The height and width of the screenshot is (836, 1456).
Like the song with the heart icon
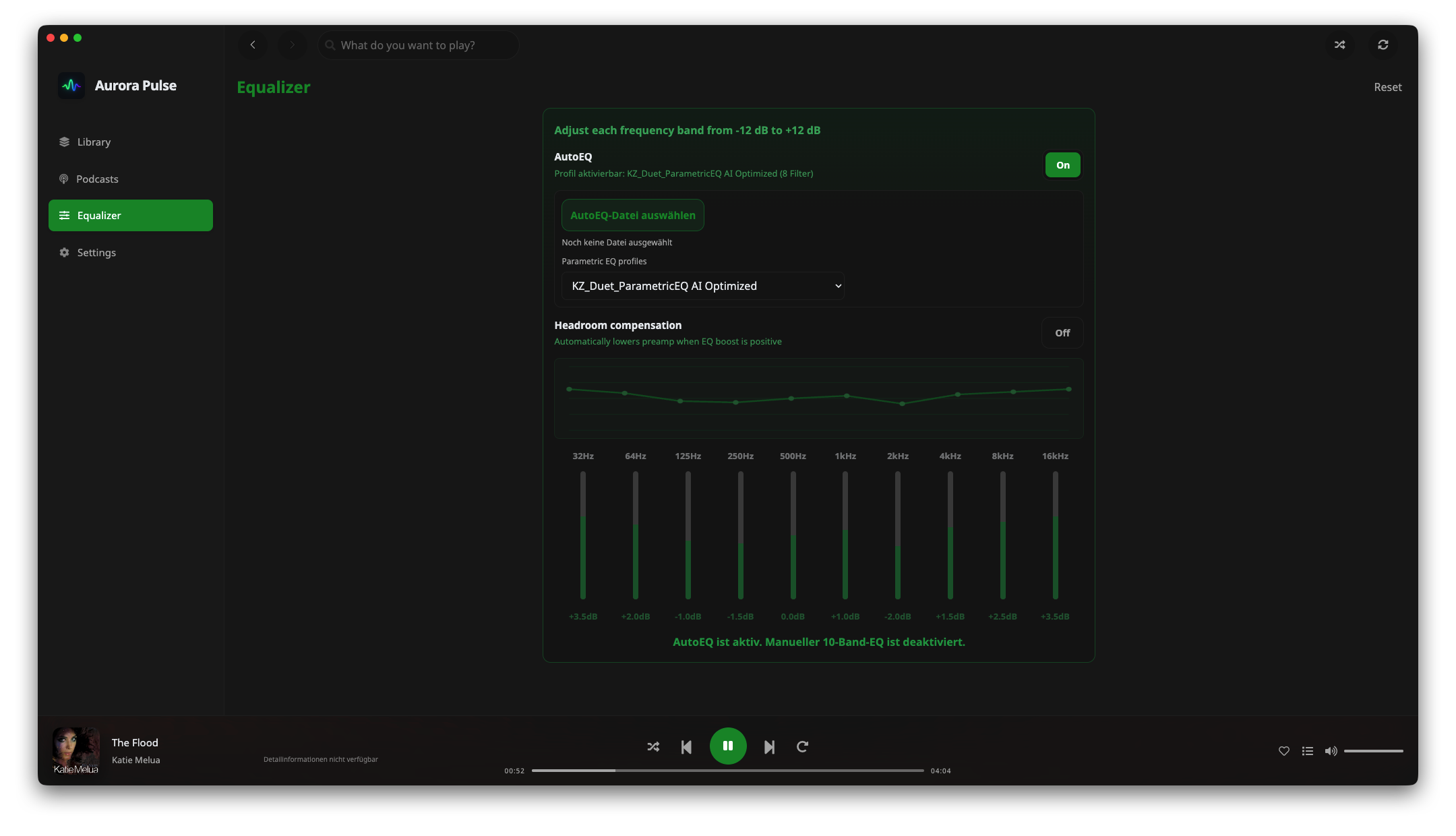coord(1284,751)
